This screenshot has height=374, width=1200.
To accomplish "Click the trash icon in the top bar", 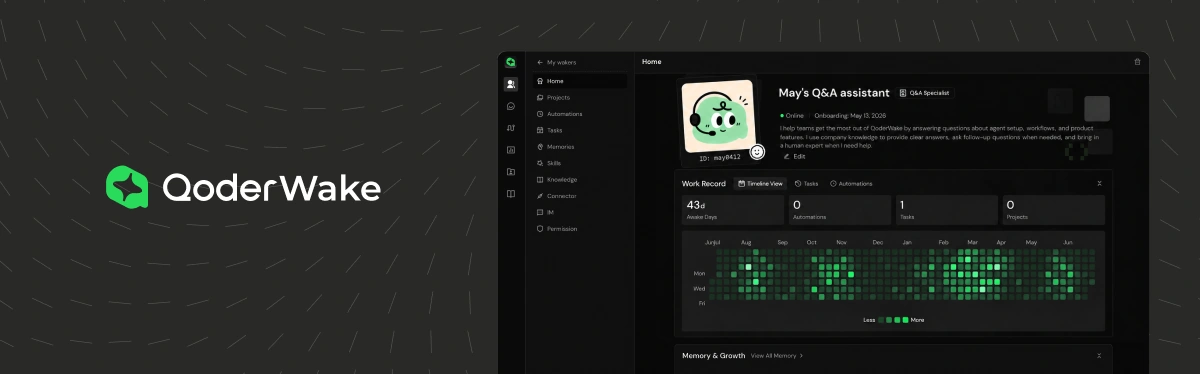I will (1137, 62).
